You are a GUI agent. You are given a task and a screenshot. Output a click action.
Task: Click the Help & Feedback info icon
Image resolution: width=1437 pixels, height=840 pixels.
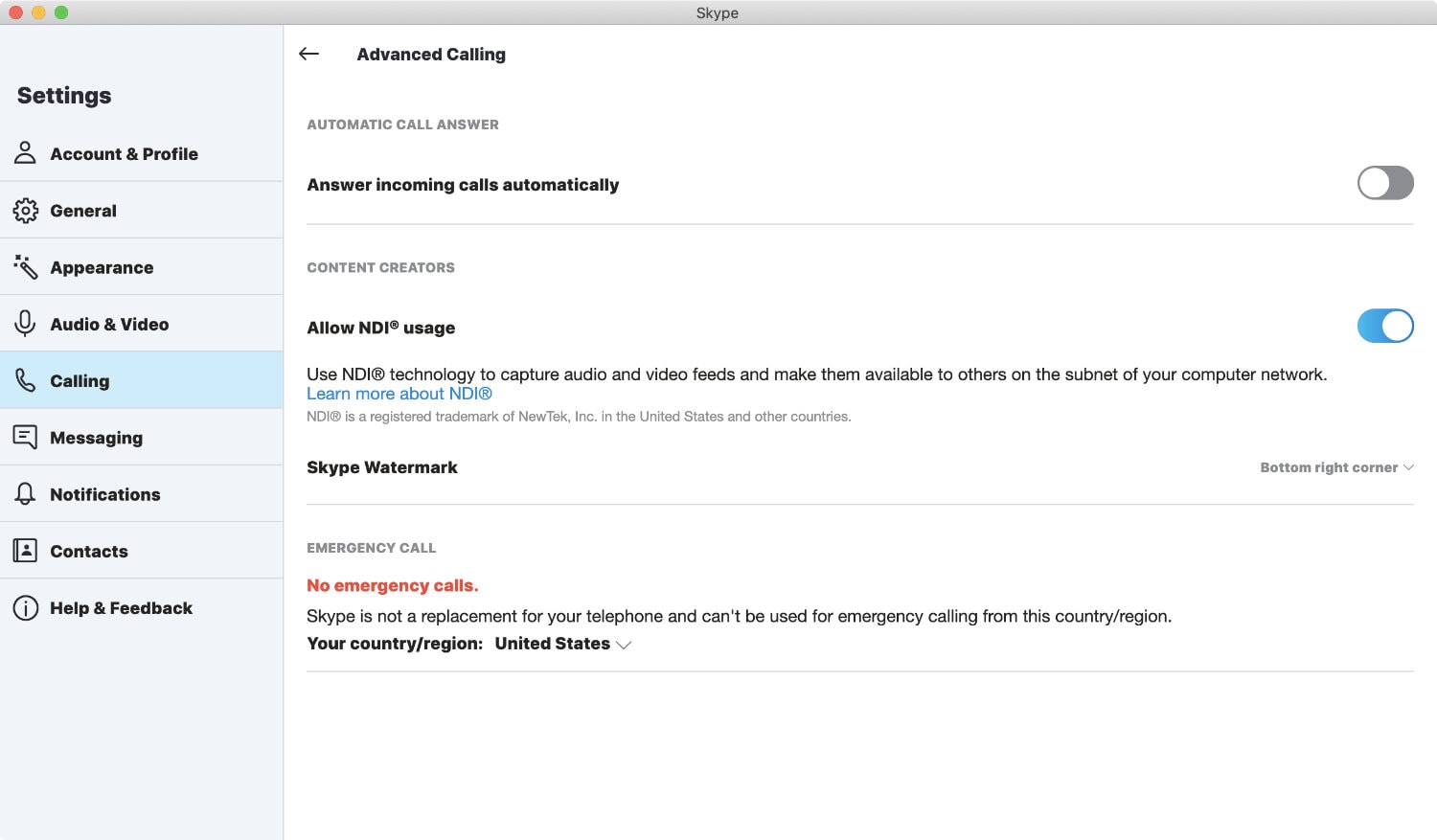[x=26, y=607]
